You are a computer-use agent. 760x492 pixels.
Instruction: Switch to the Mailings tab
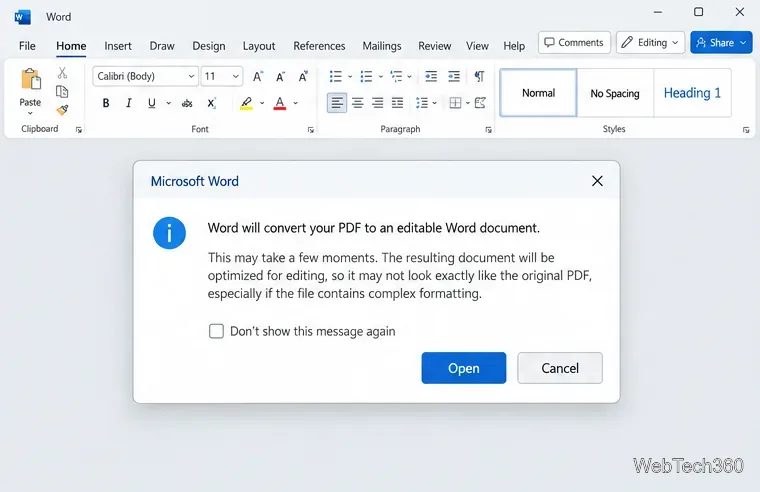(382, 46)
